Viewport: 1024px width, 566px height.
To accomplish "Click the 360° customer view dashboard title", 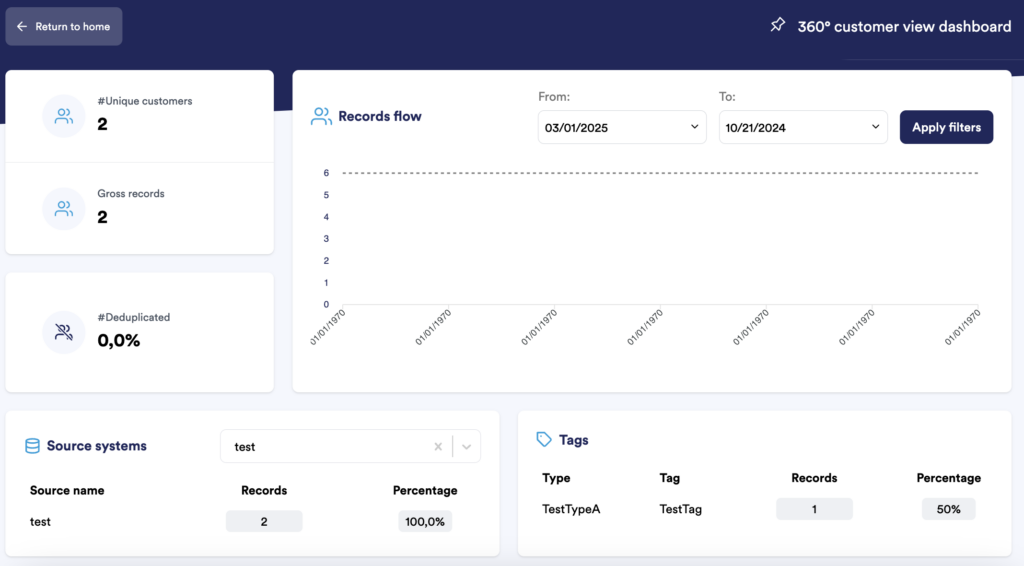I will 904,27.
